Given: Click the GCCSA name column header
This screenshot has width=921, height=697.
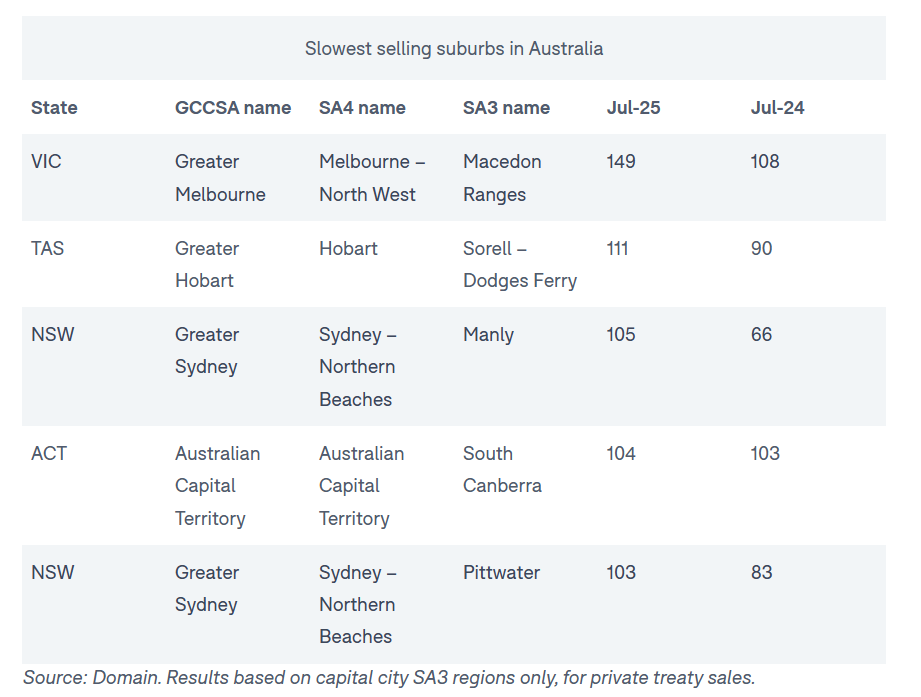Looking at the screenshot, I should tap(233, 108).
